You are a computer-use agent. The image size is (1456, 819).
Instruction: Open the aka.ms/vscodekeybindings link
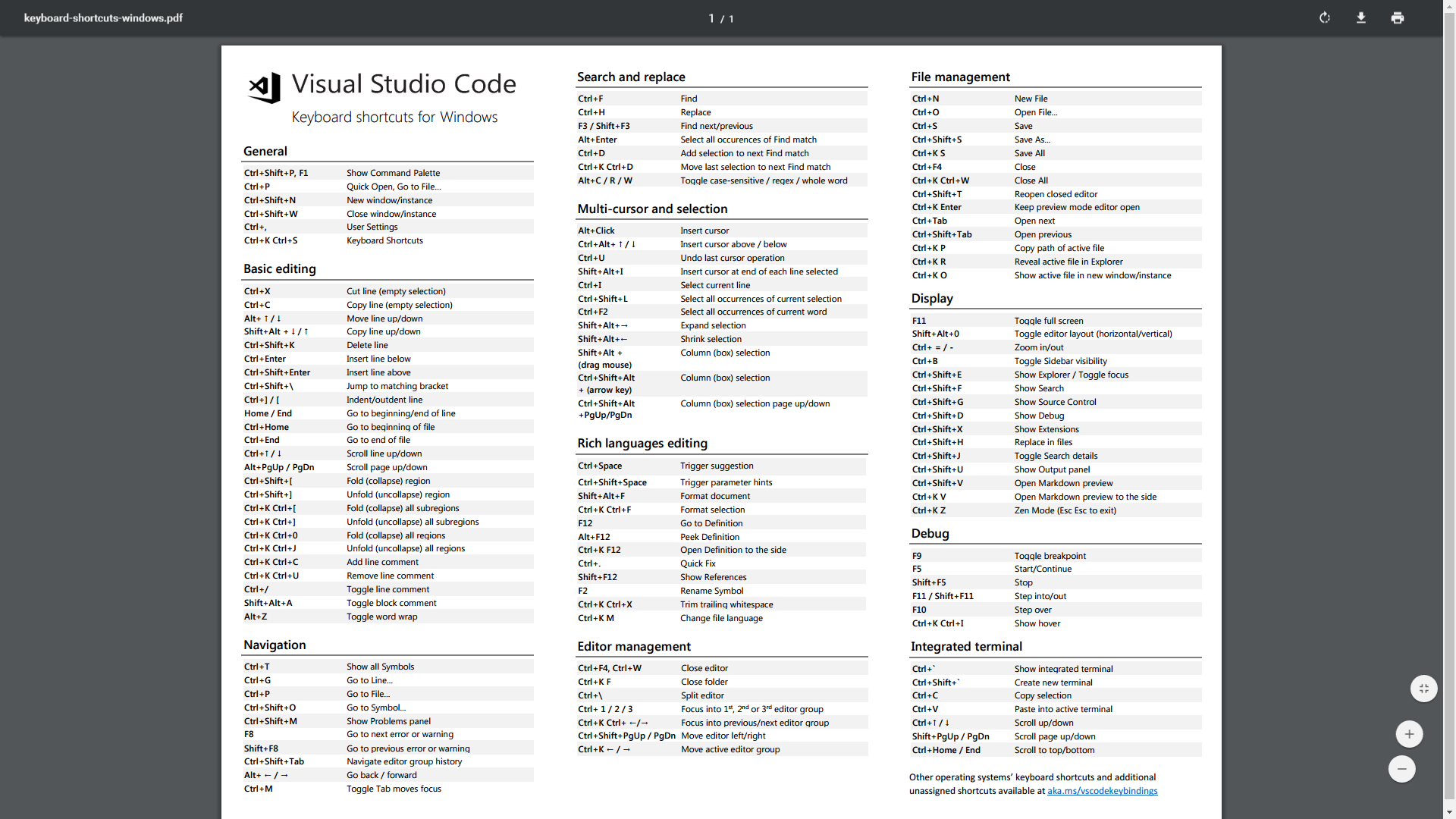click(1102, 791)
